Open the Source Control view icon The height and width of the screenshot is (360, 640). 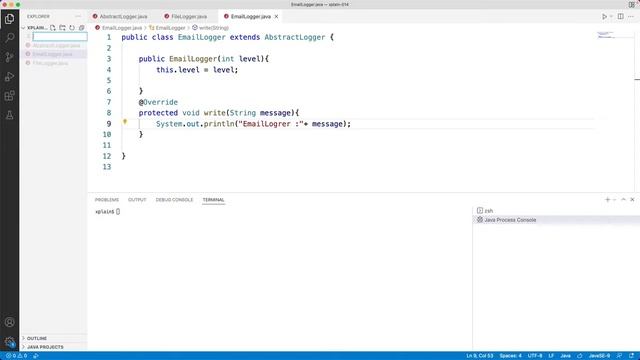click(x=9, y=57)
